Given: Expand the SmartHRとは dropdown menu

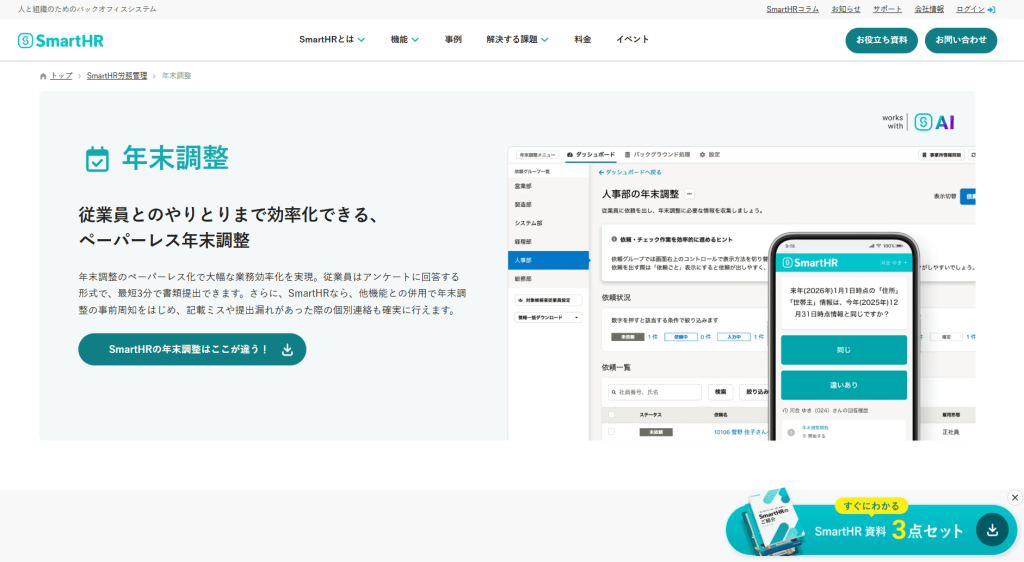Looking at the screenshot, I should pyautogui.click(x=332, y=40).
